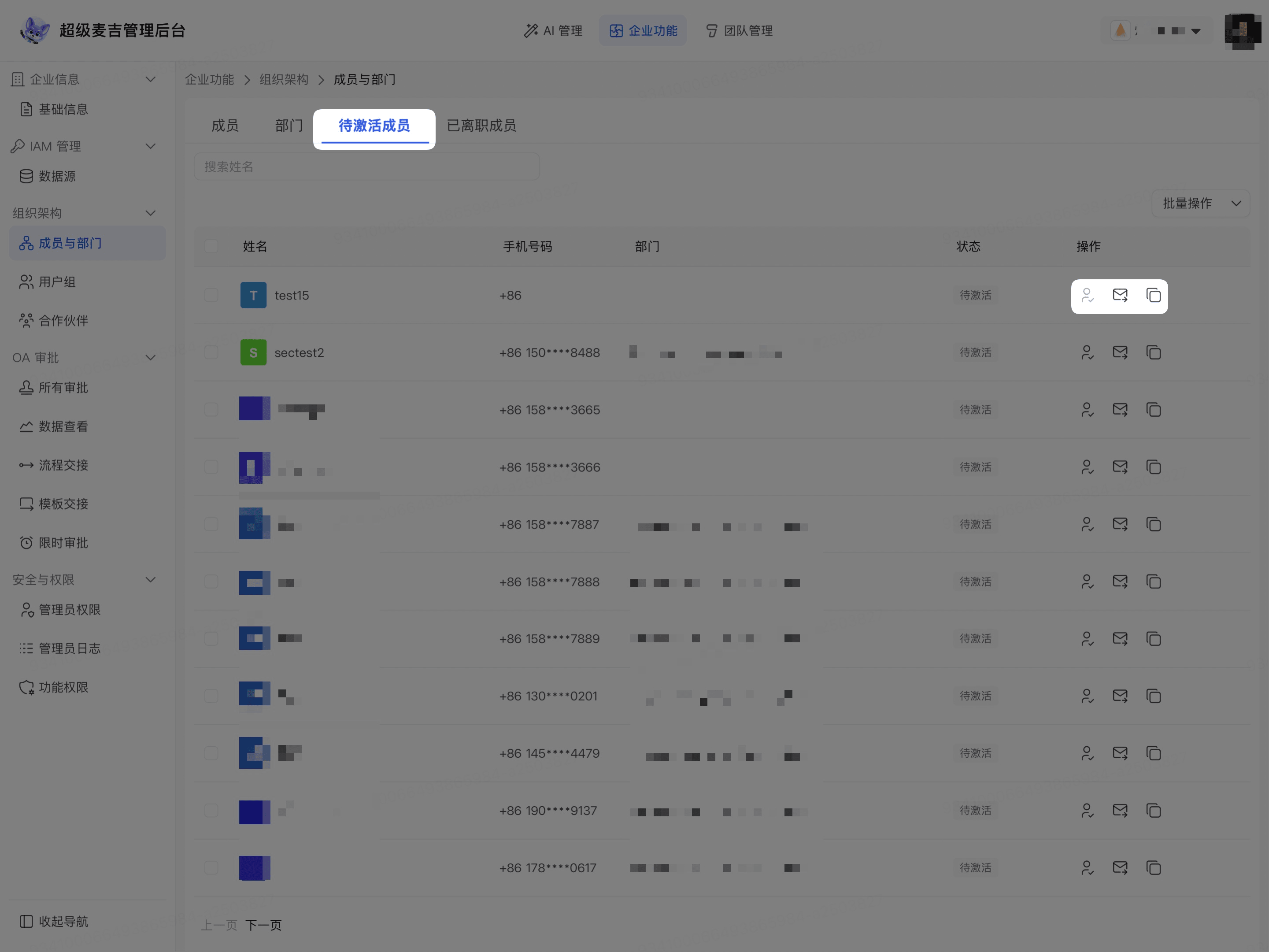
Task: Check the test15 row checkbox
Action: (x=211, y=296)
